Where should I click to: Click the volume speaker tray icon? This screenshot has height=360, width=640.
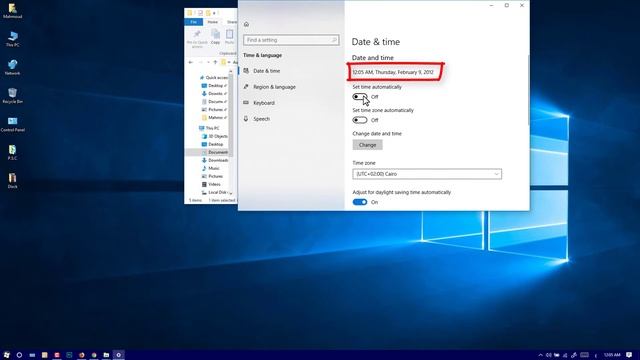(549, 355)
